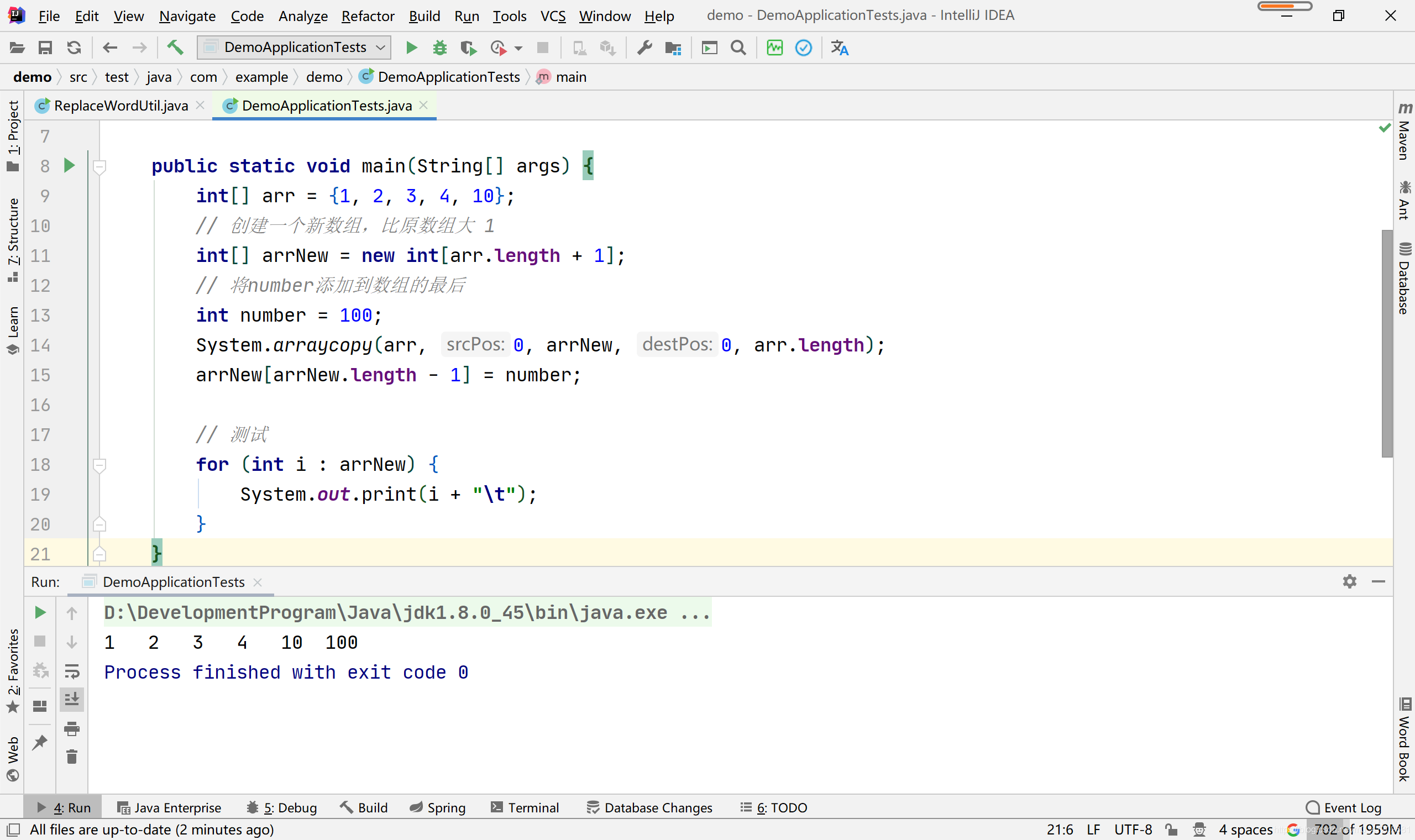Open the Refactor menu

point(368,16)
